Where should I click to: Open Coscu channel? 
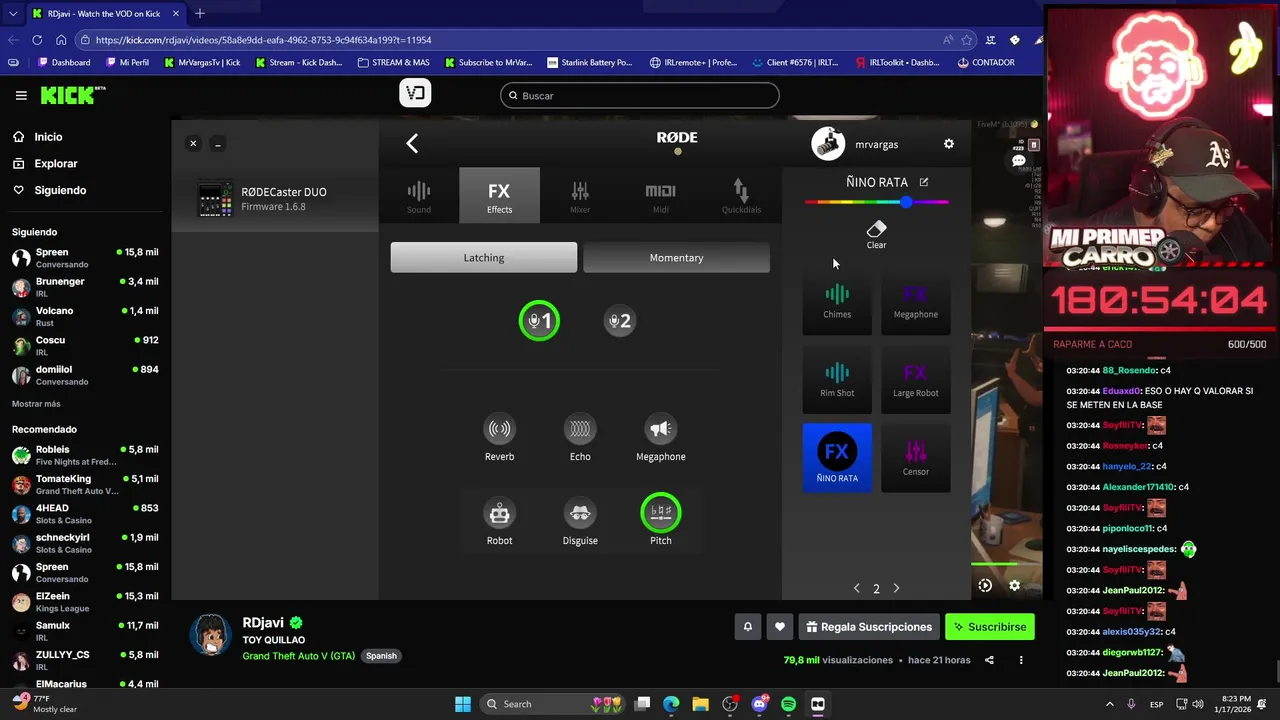tap(85, 346)
